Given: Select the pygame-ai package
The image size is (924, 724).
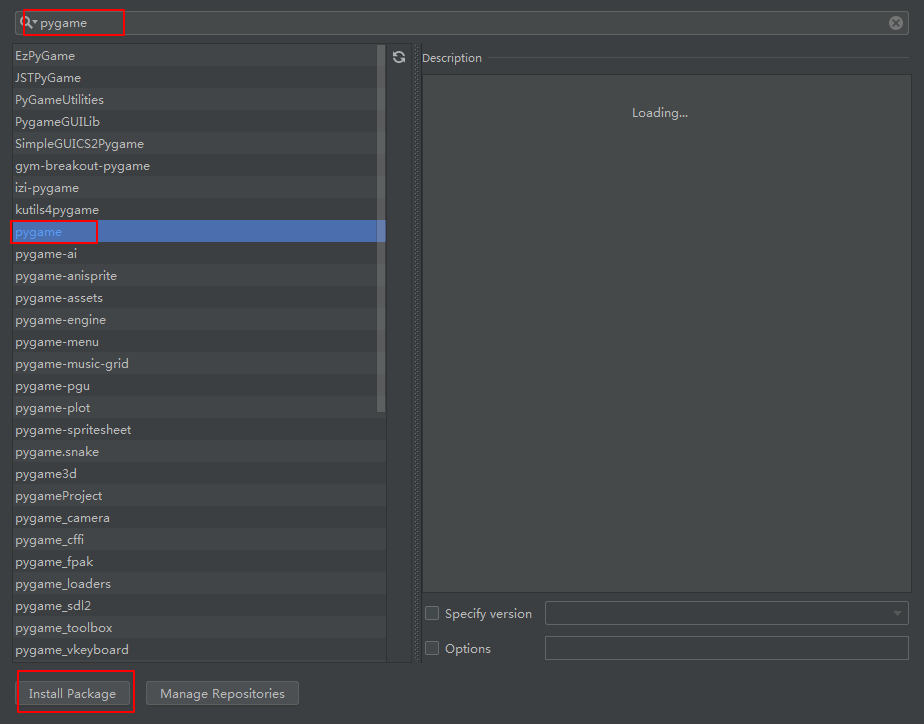Looking at the screenshot, I should [x=199, y=254].
